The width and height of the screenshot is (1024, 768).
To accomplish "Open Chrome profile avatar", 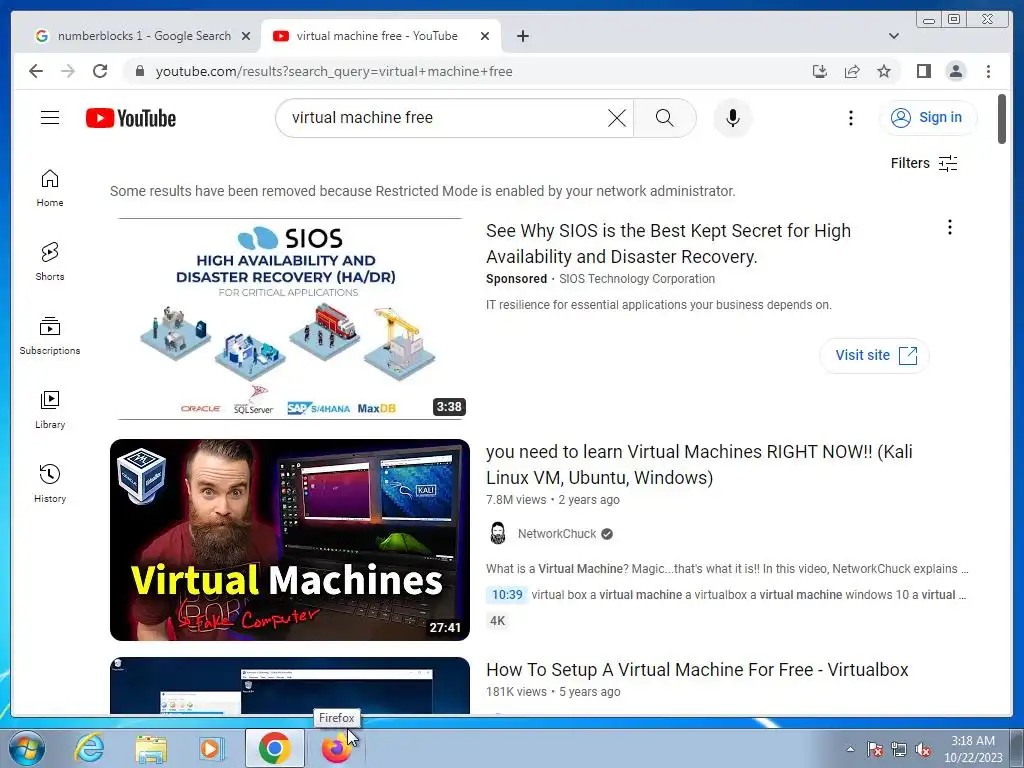I will [955, 71].
